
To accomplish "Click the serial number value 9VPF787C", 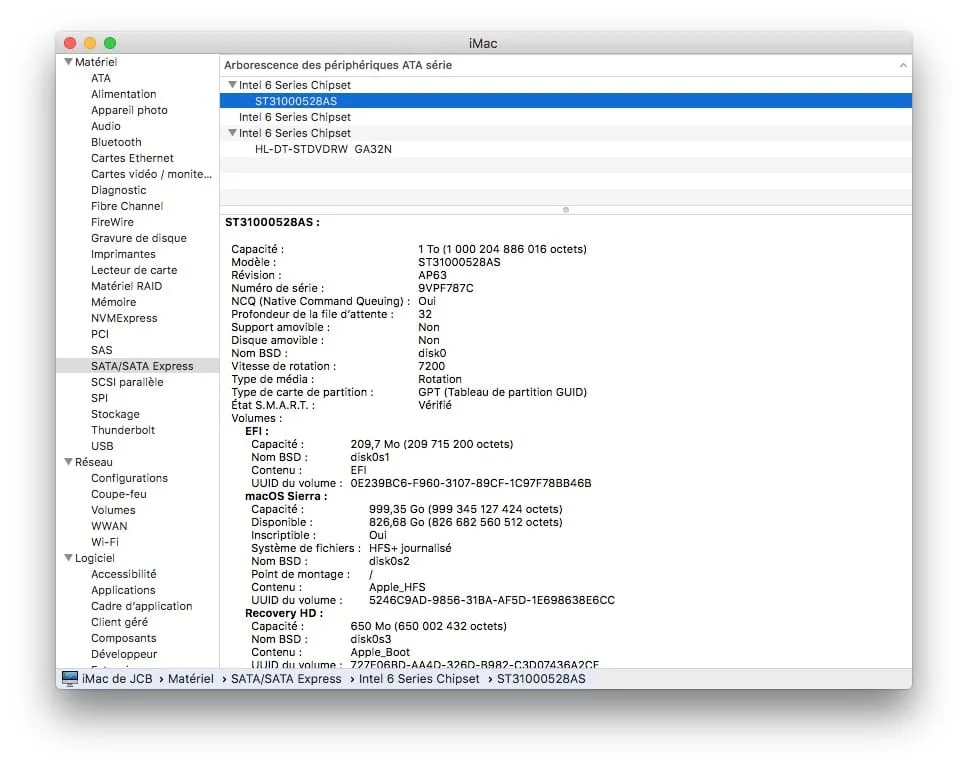I will (446, 288).
